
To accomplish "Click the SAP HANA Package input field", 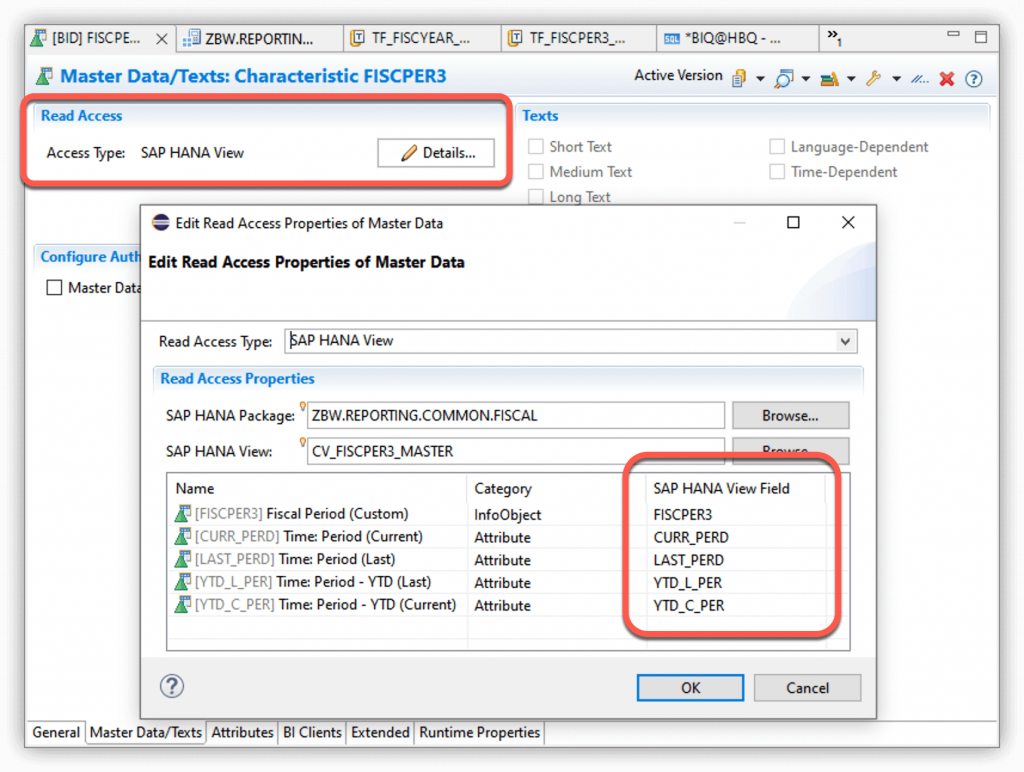I will (516, 415).
